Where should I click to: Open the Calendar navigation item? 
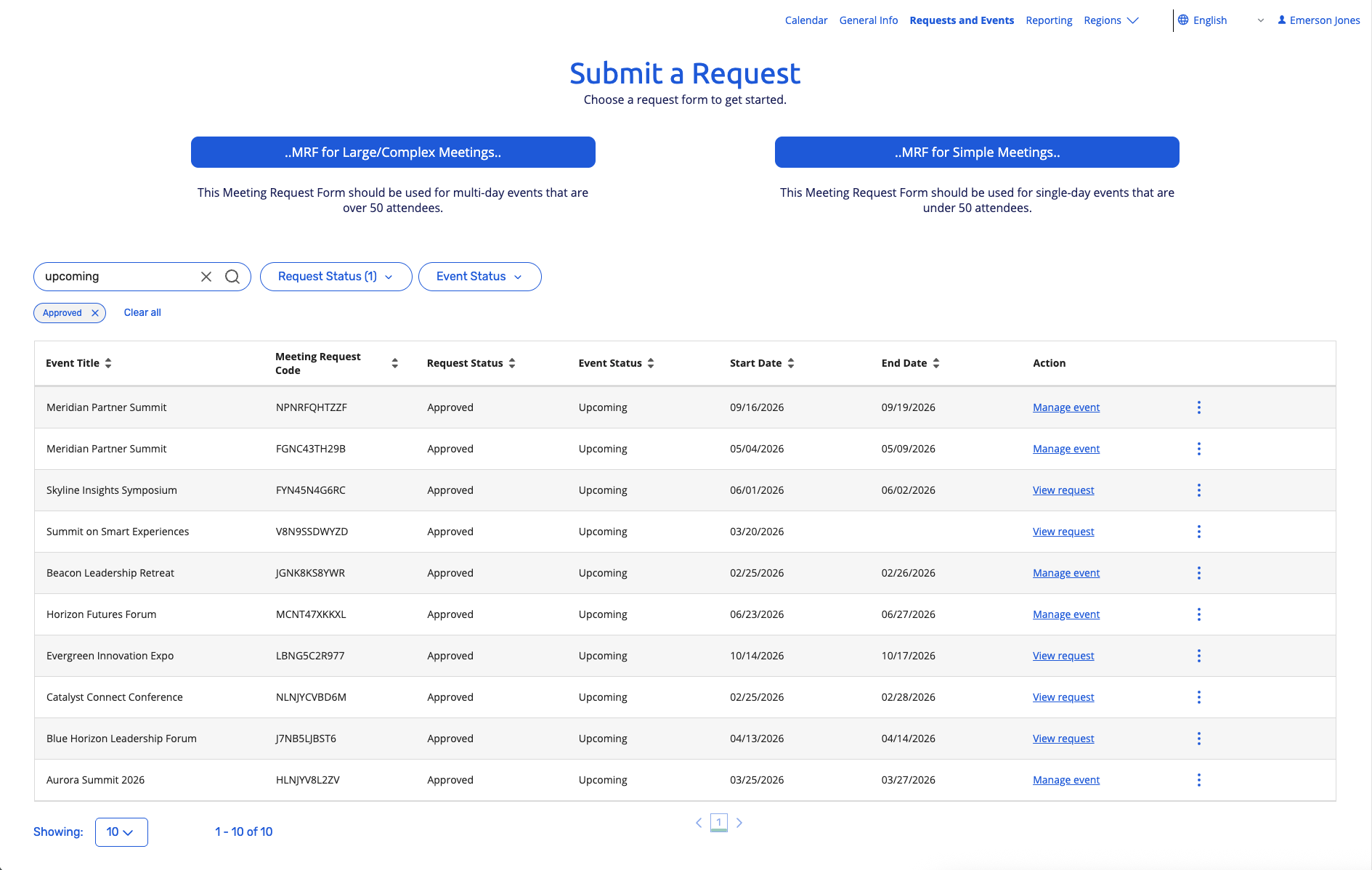tap(805, 20)
